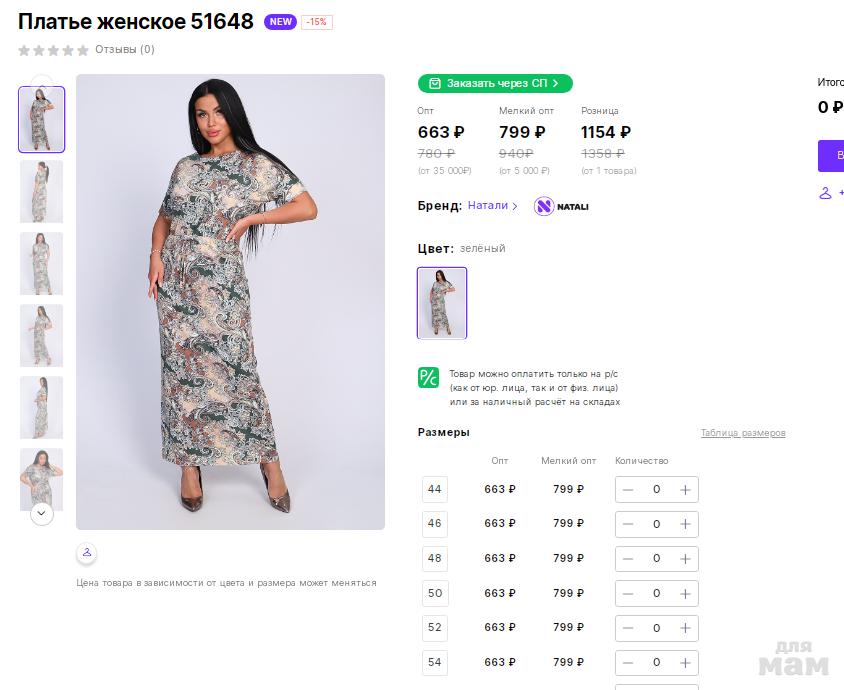Click the -15% discount badge

tap(316, 22)
